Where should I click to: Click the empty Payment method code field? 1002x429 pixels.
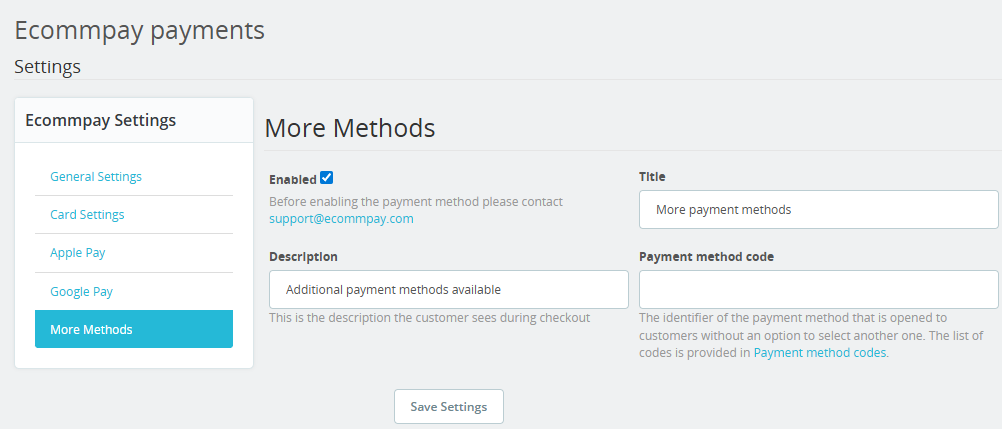point(819,290)
